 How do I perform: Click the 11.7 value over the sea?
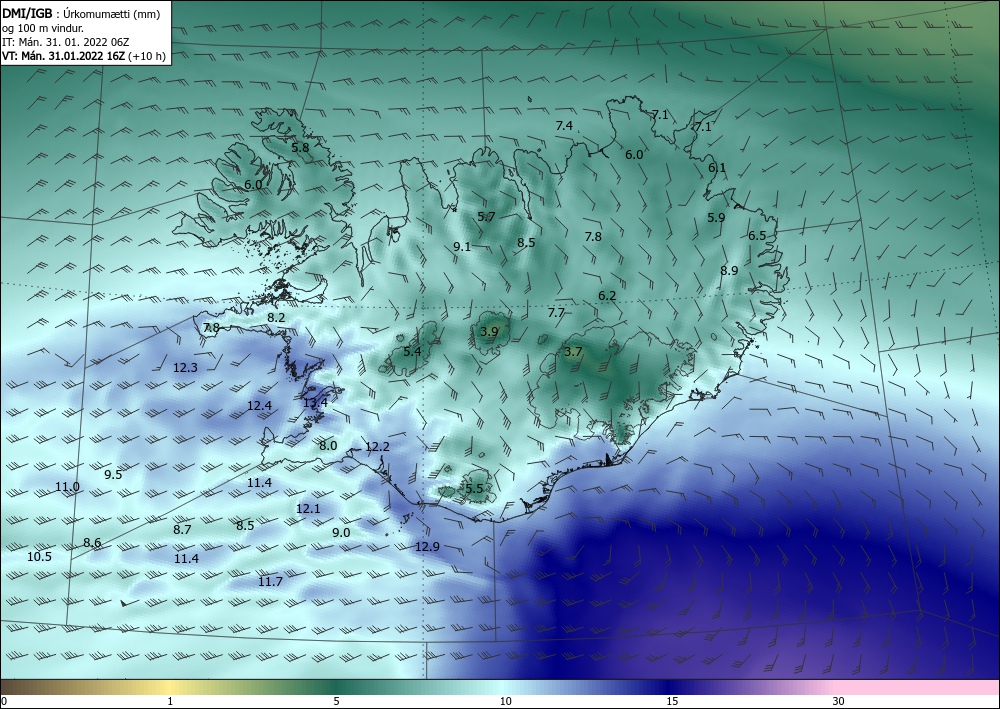[x=270, y=581]
